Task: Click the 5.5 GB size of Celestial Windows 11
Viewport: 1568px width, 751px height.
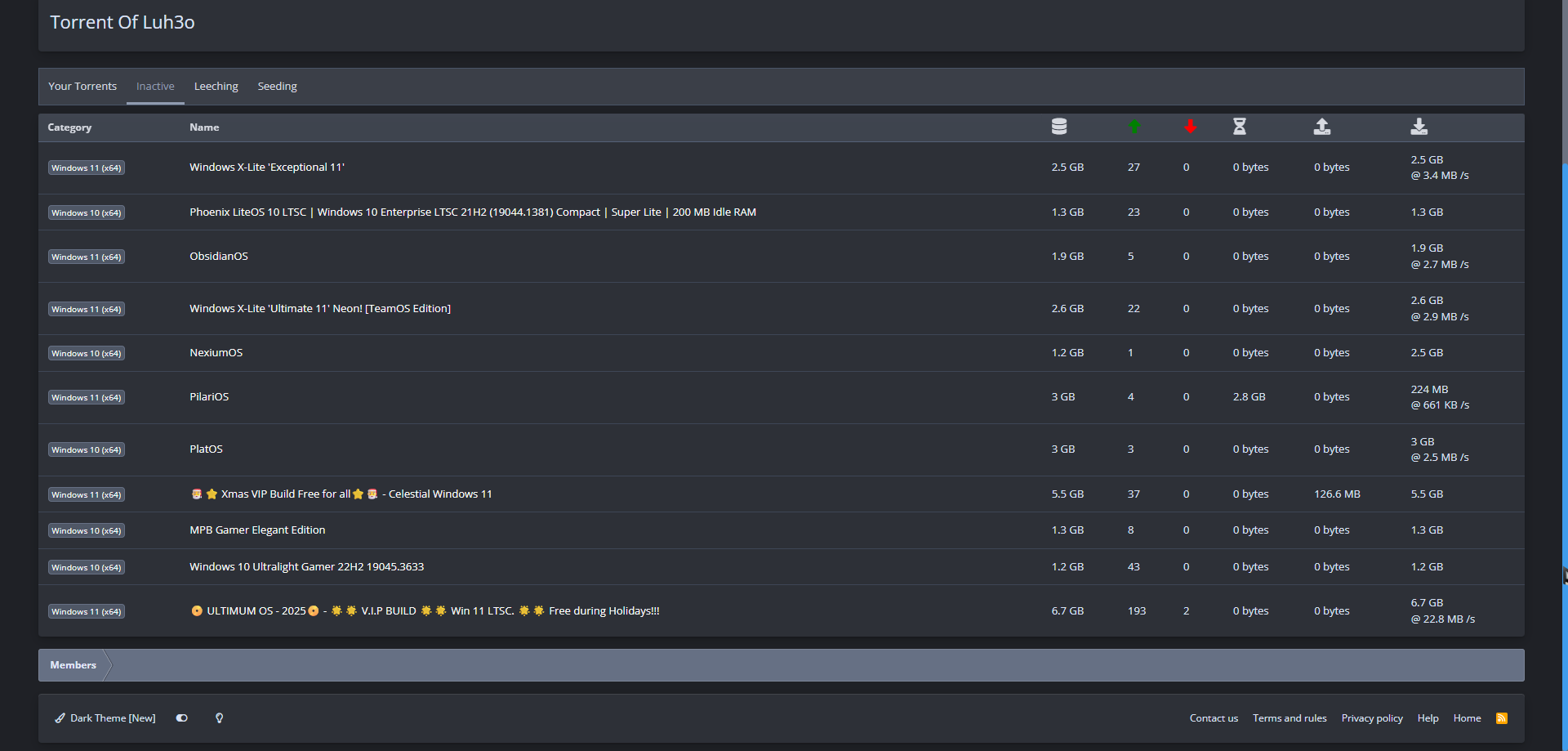Action: (1067, 494)
